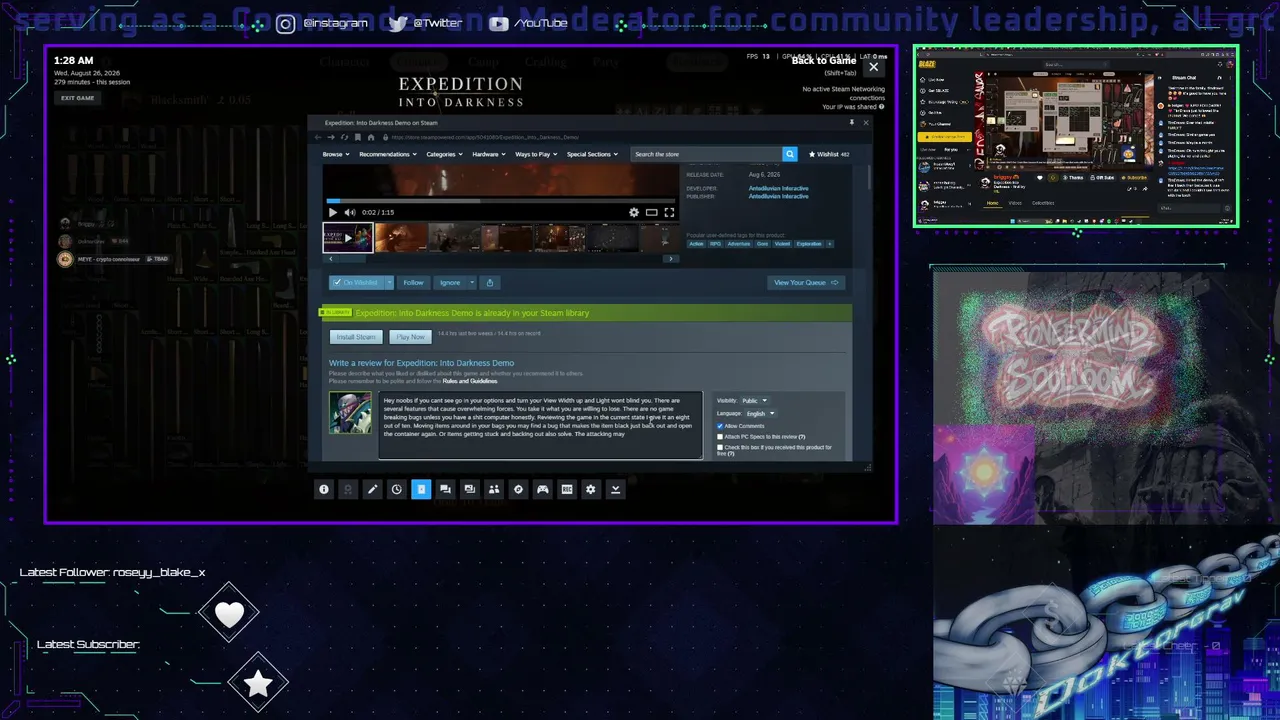The width and height of the screenshot is (1280, 720).
Task: Open the Ignore options dropdown arrow
Action: [x=472, y=282]
